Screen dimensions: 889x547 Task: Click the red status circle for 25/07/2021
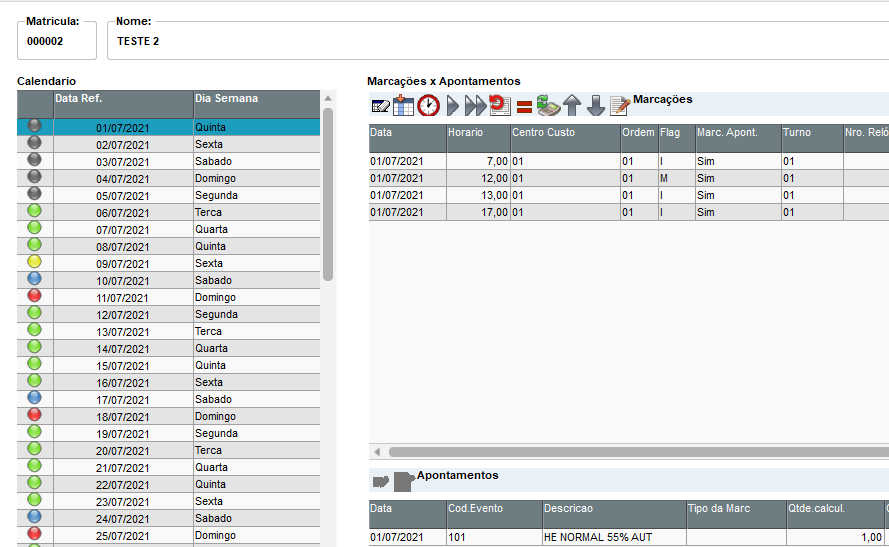pos(35,534)
